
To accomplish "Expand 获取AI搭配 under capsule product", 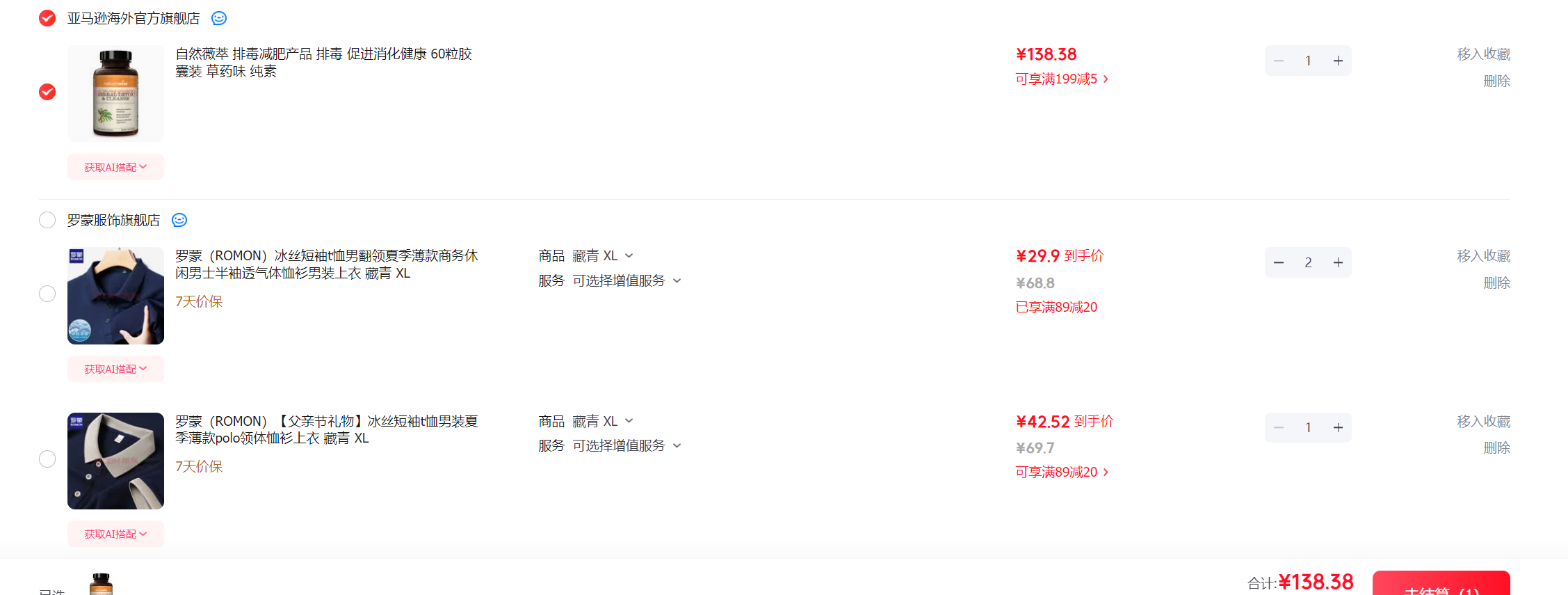I will click(x=115, y=167).
